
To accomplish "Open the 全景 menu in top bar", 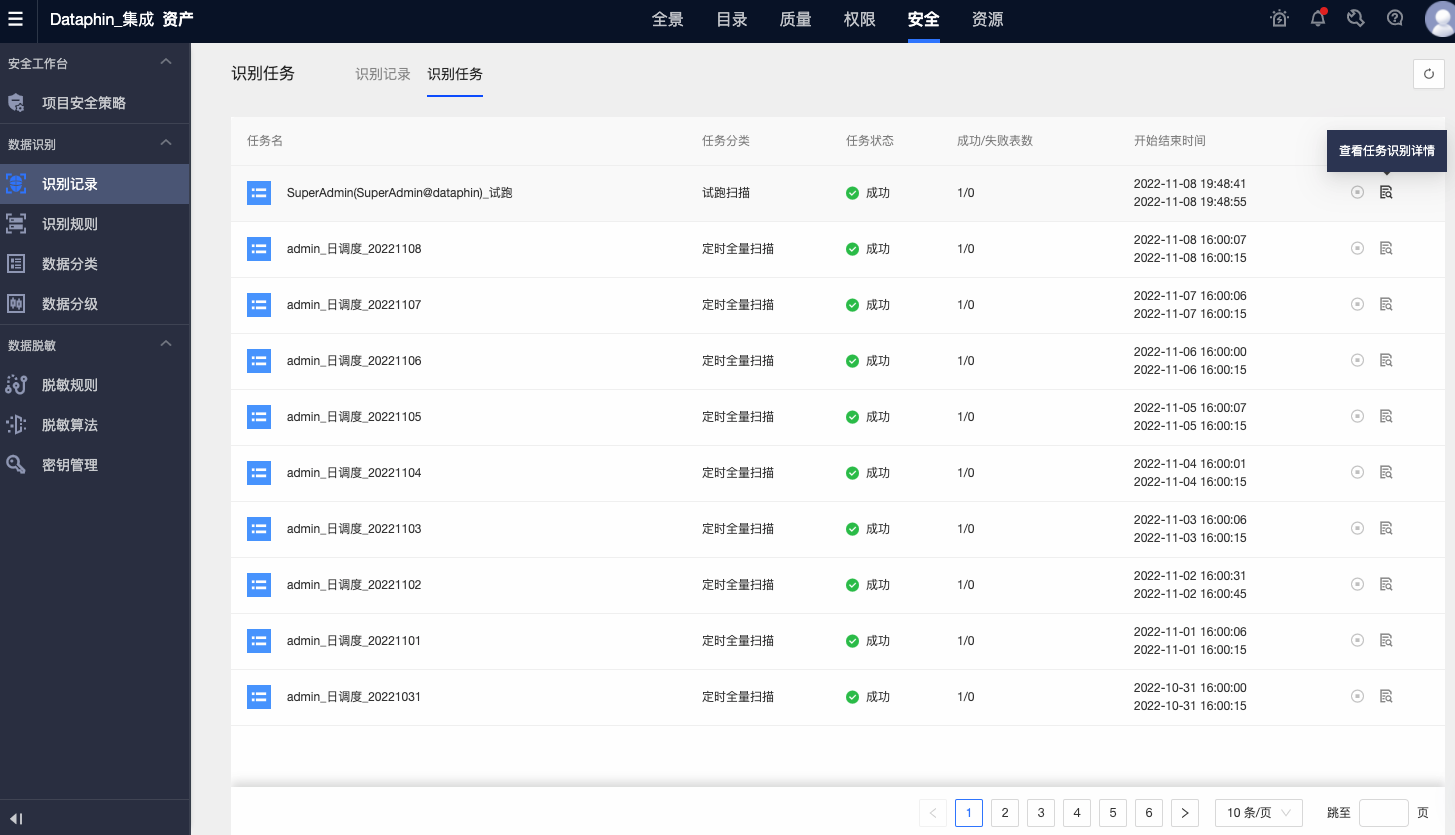I will (x=667, y=19).
